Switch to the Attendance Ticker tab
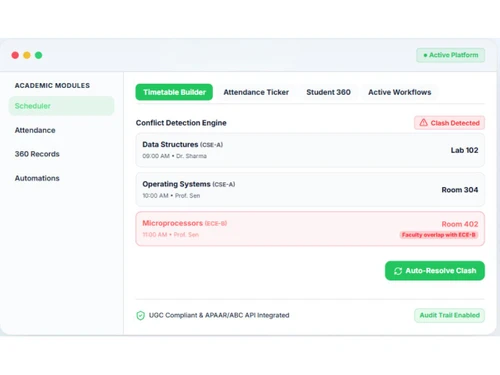The width and height of the screenshot is (500, 375). pos(256,92)
